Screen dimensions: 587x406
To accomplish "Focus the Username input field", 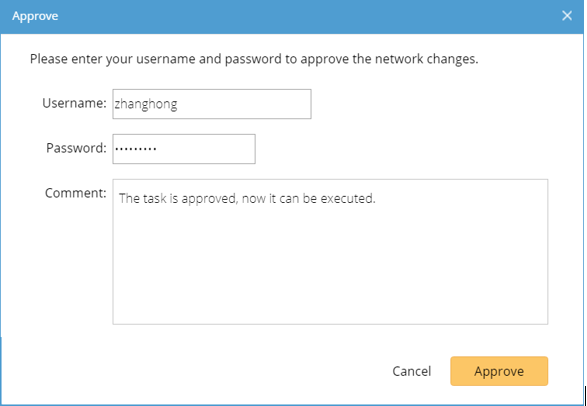I will point(212,104).
